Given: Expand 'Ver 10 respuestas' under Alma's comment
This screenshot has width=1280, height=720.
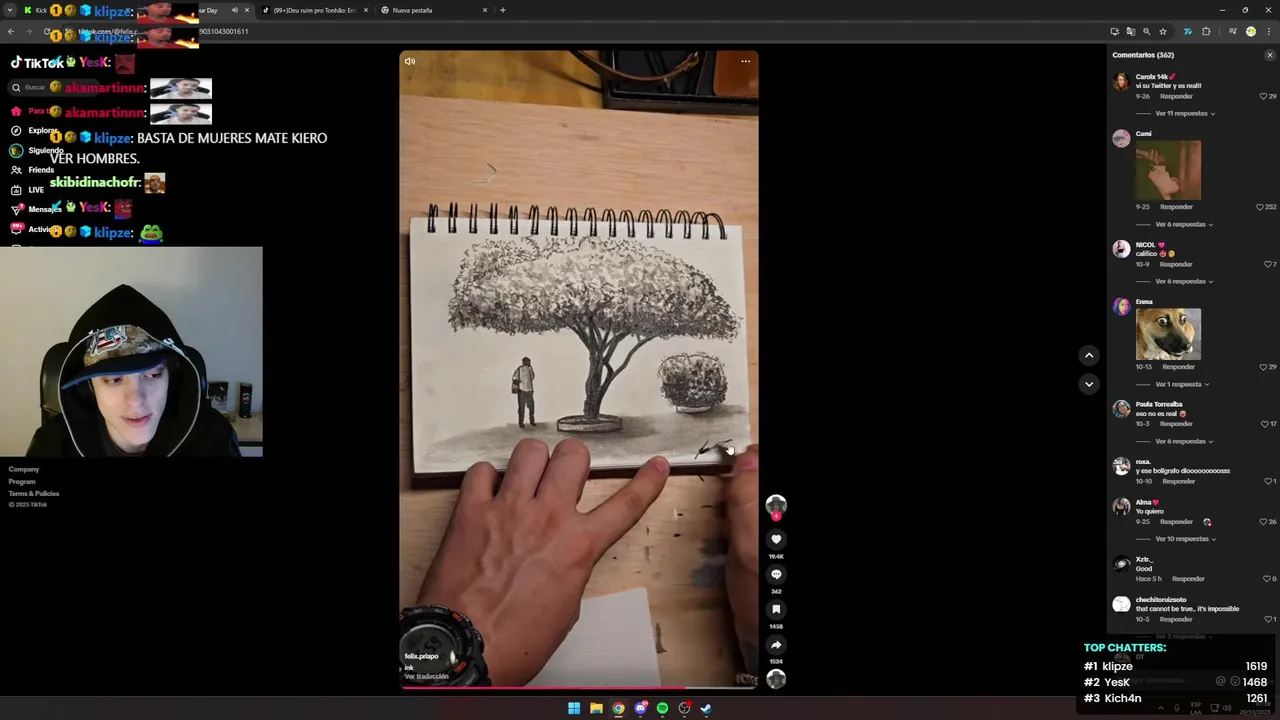Looking at the screenshot, I should [1186, 539].
